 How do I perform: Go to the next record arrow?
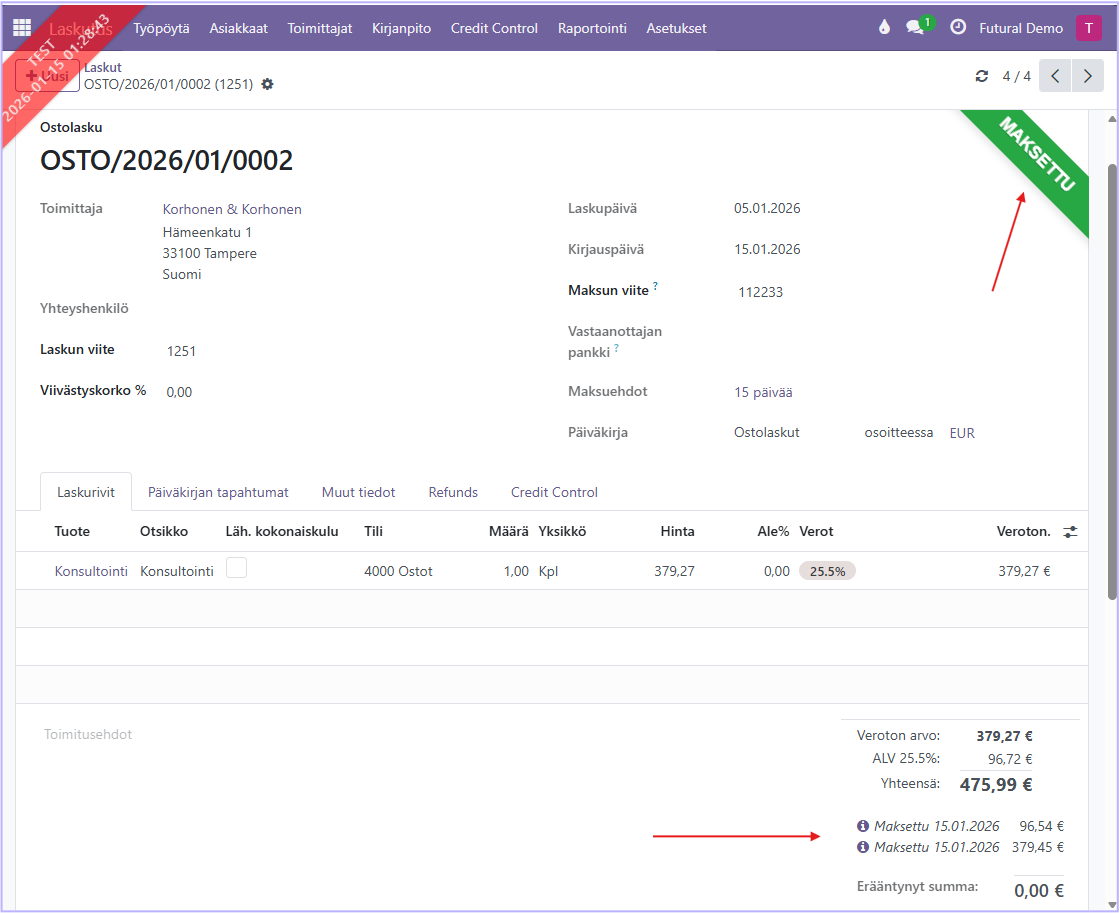tap(1088, 76)
